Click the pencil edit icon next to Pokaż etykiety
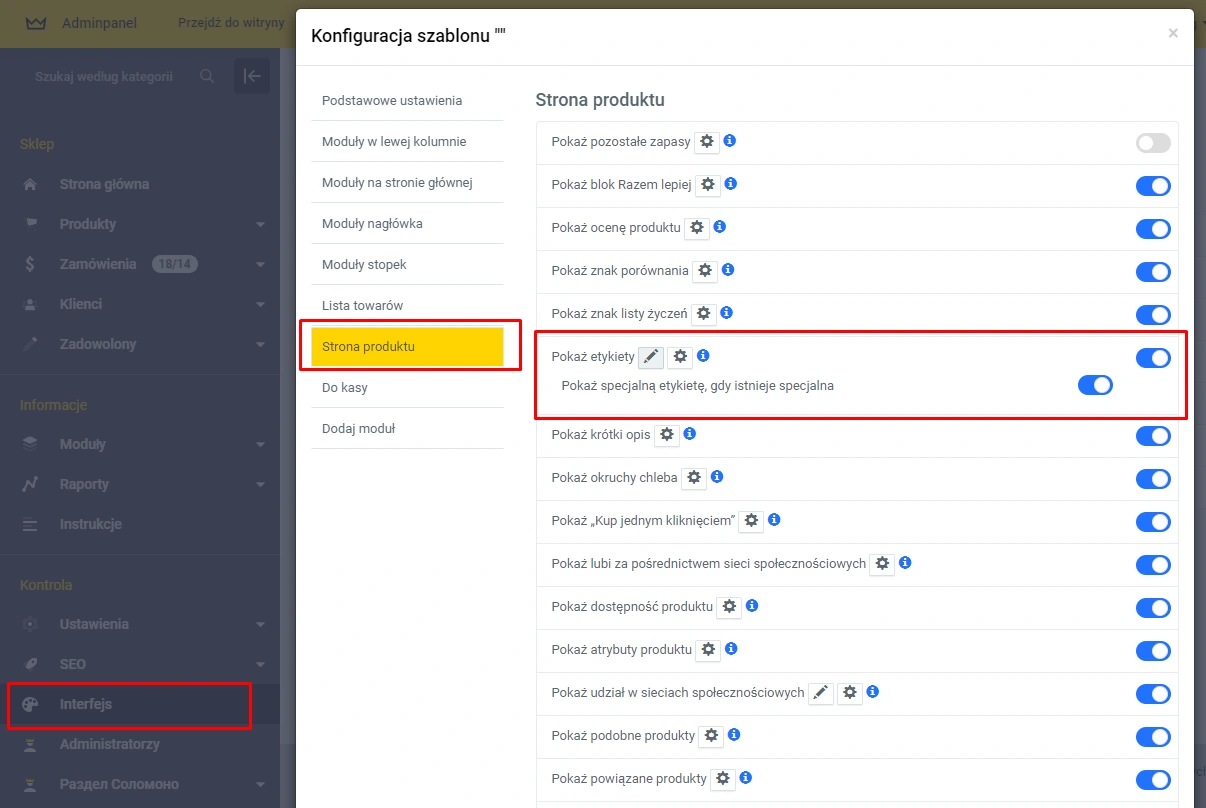 coord(651,357)
